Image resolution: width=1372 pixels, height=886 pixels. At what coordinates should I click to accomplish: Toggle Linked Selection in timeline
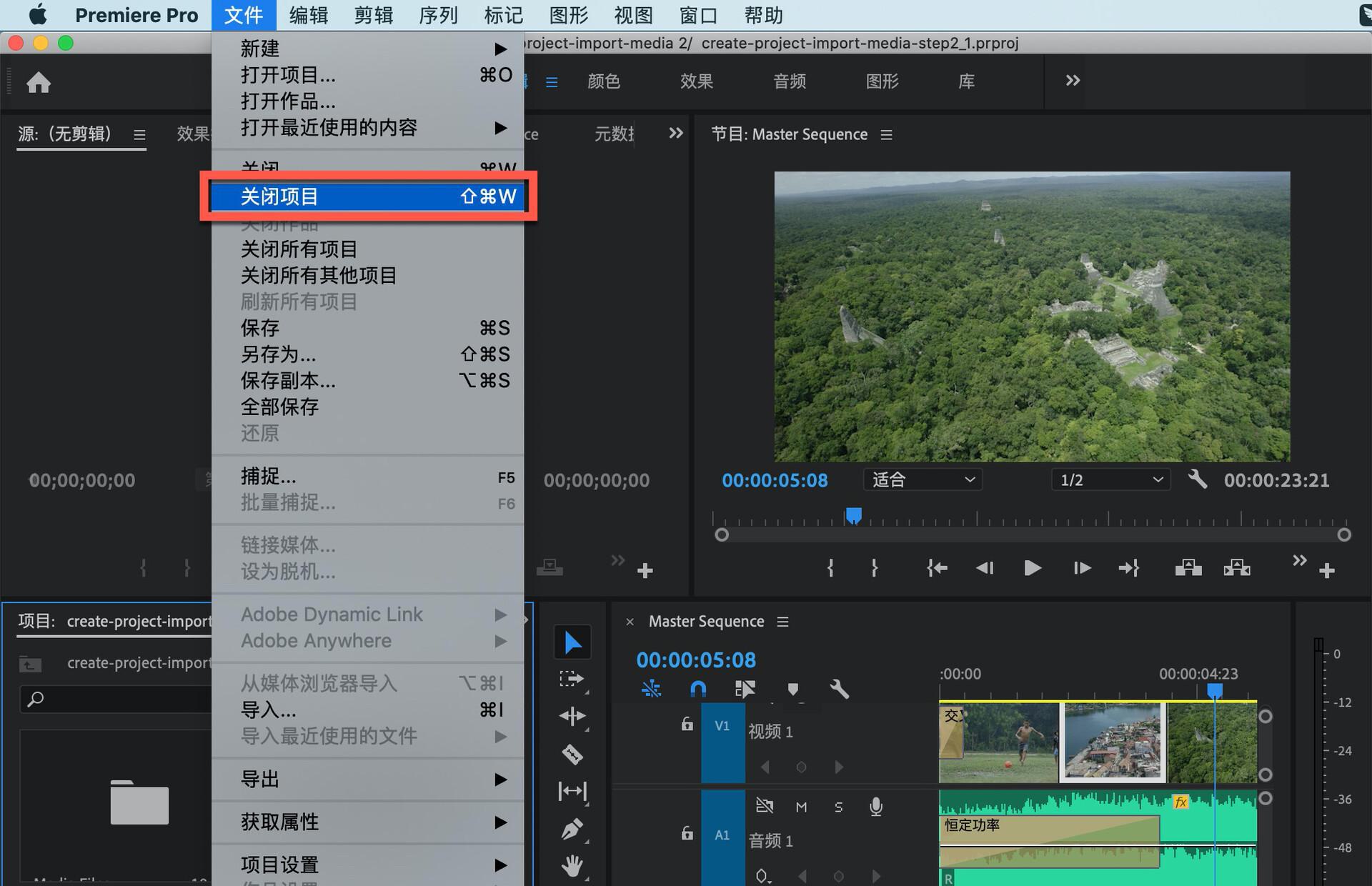pyautogui.click(x=745, y=689)
